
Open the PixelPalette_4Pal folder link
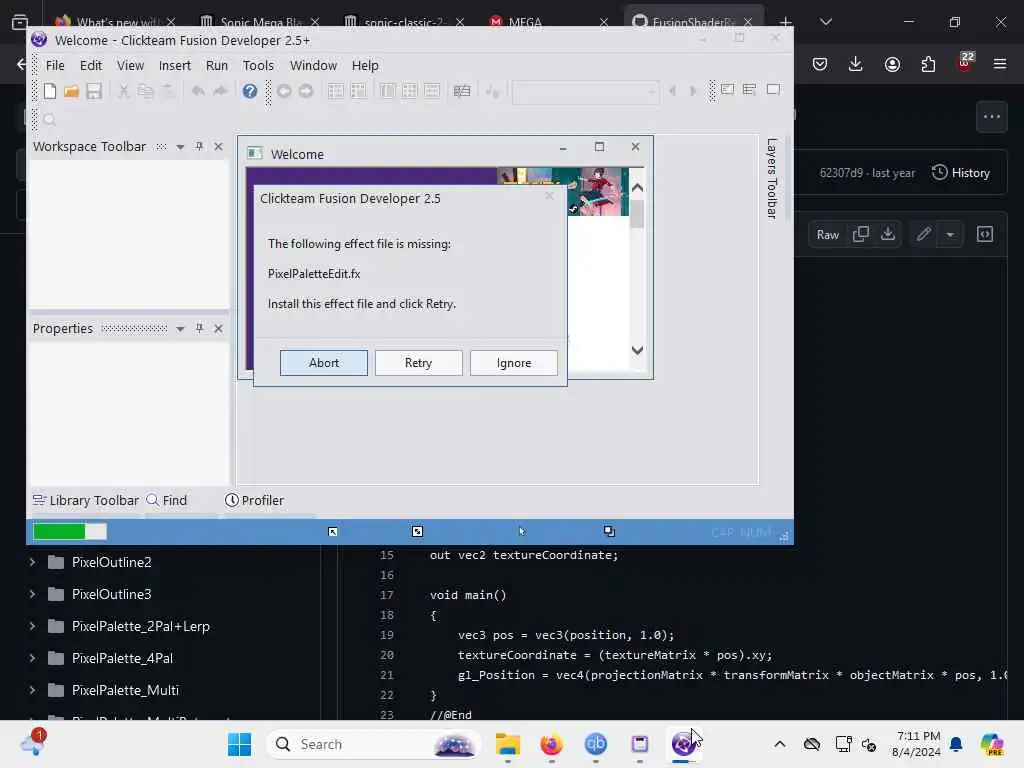point(122,658)
